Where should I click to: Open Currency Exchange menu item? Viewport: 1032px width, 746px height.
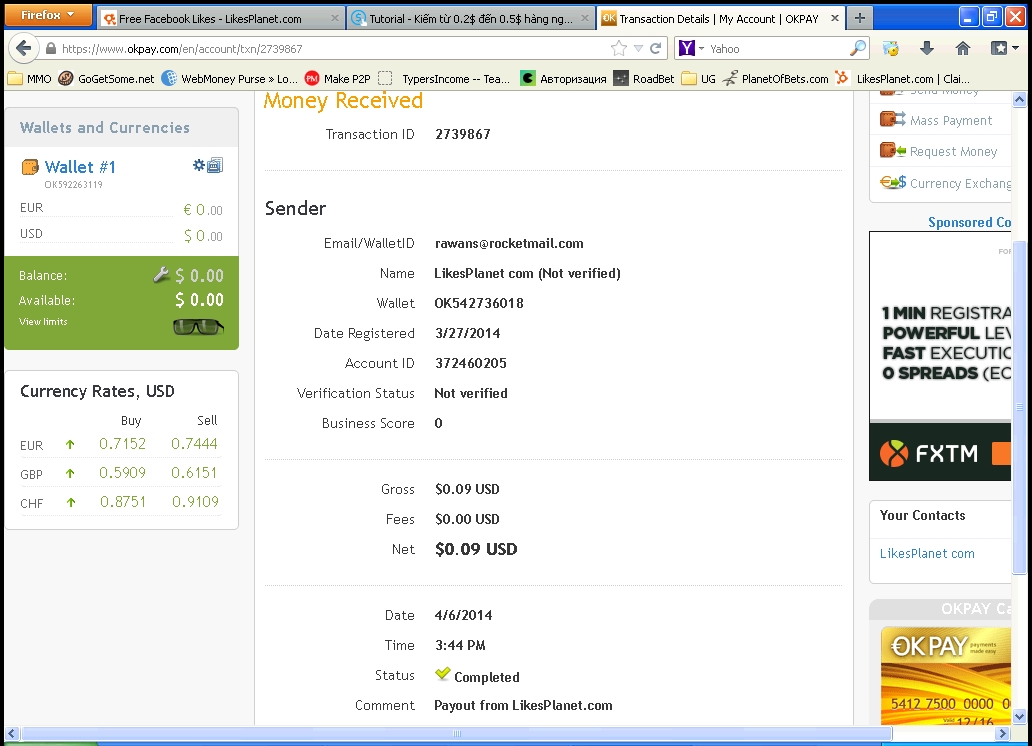[x=960, y=183]
